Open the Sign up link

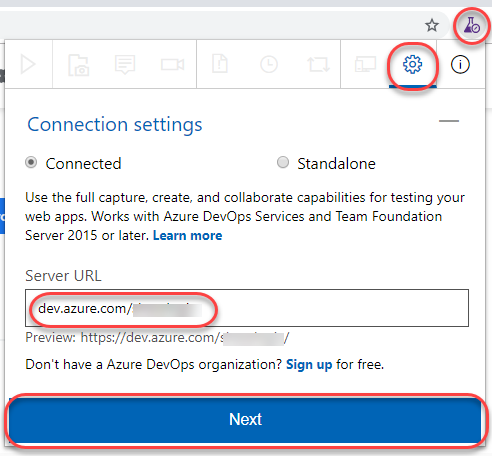pos(309,365)
